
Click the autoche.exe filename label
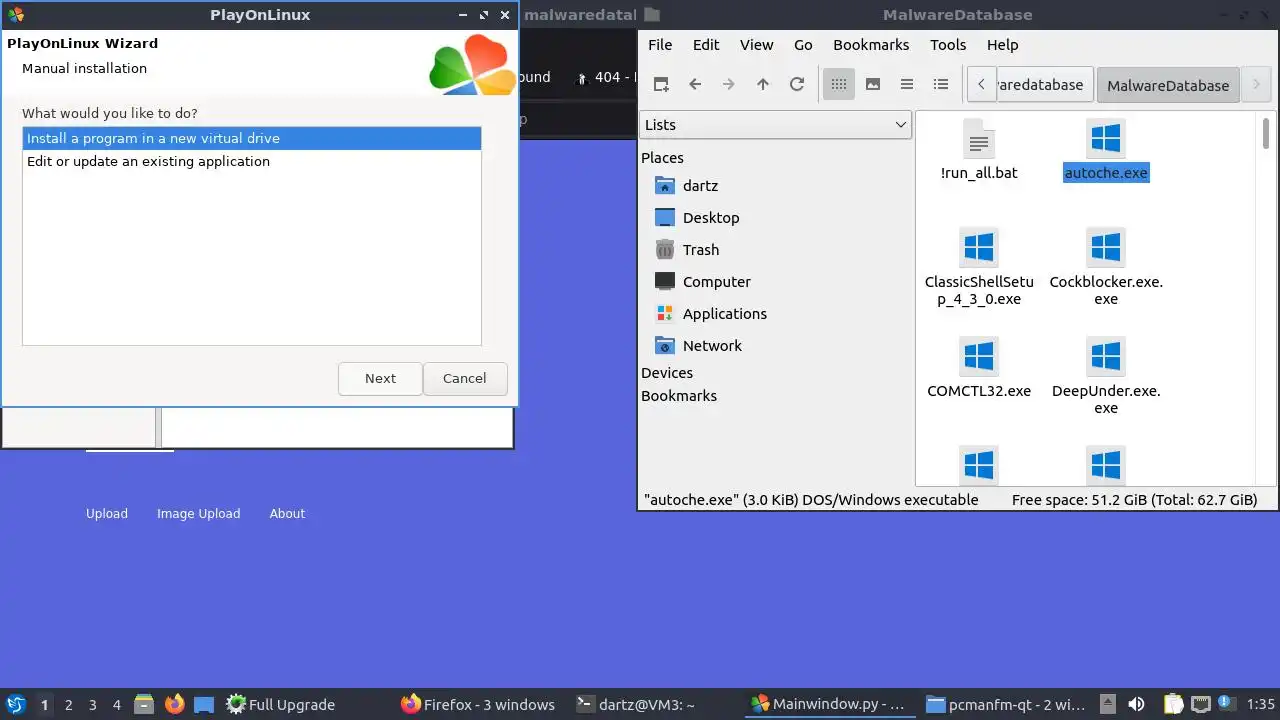(x=1106, y=173)
